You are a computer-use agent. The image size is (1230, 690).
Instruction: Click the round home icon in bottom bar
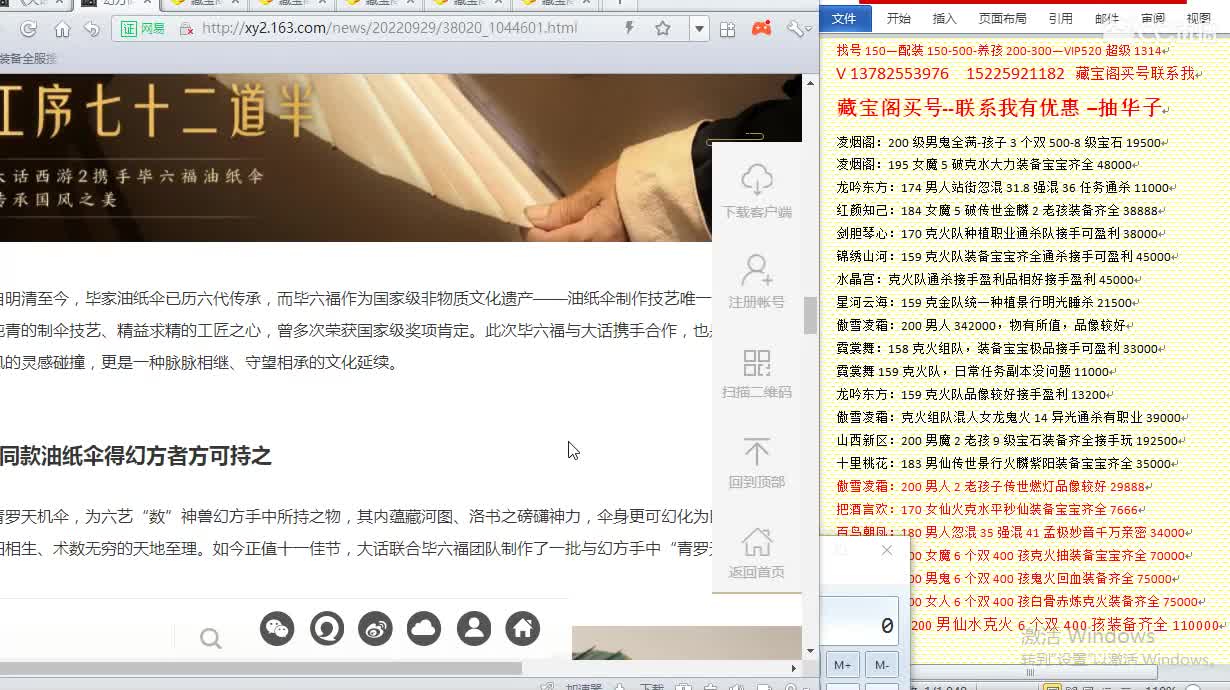coord(522,628)
